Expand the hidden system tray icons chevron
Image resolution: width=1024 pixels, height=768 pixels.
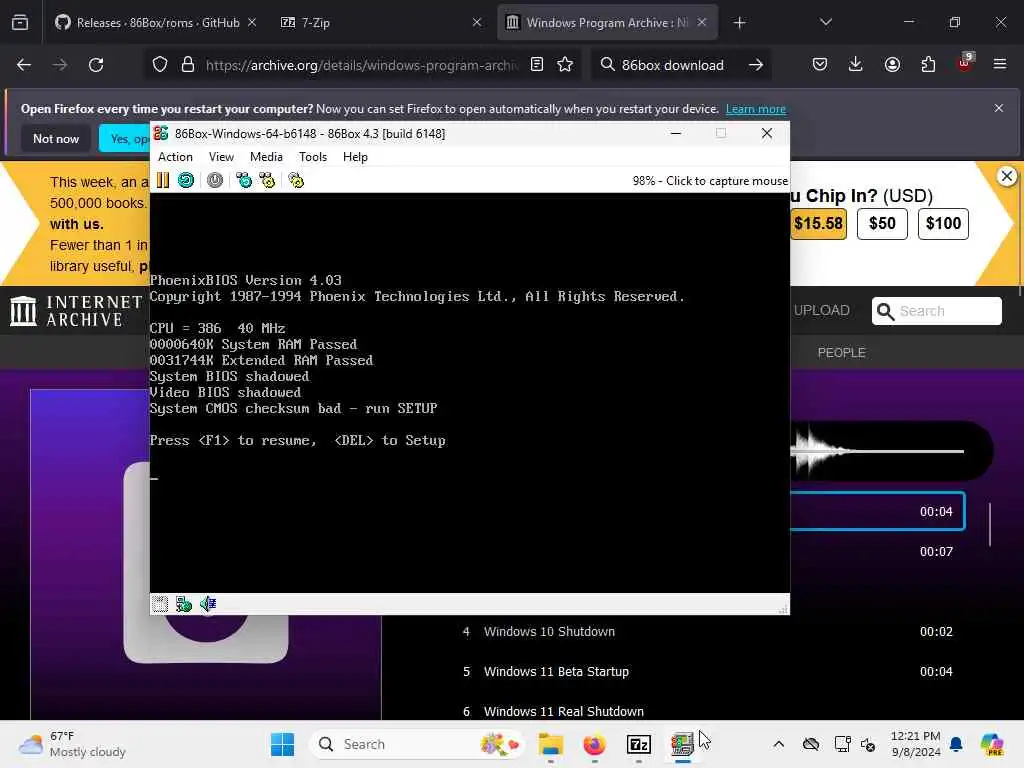(778, 744)
